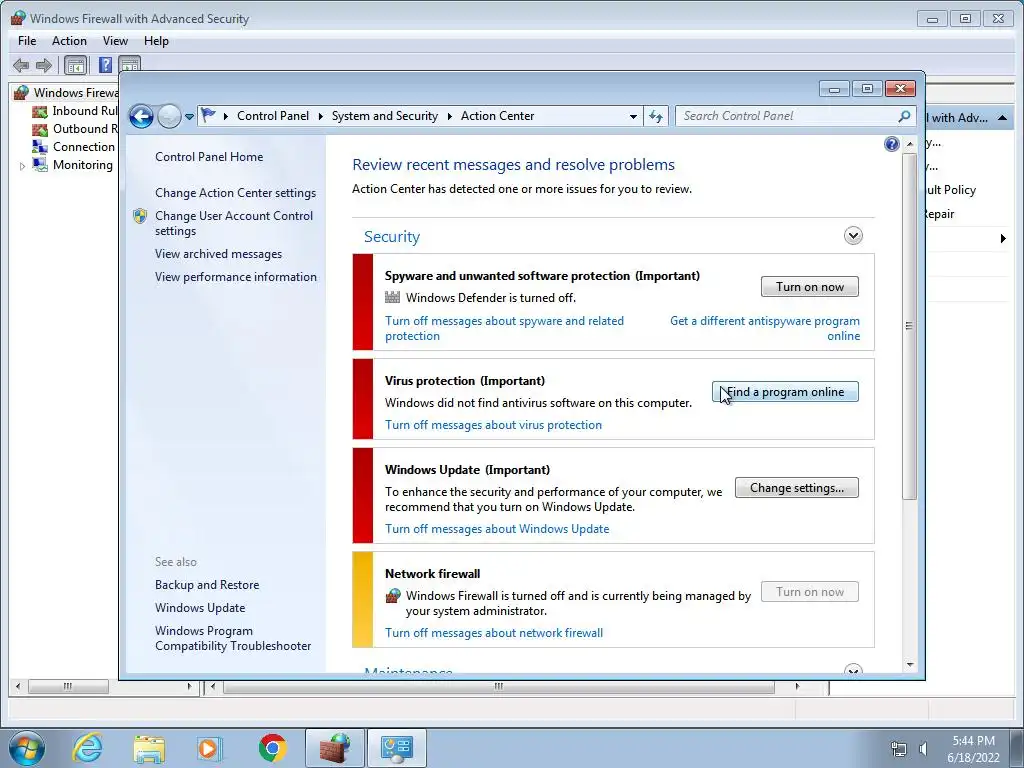Click the magnifier search icon
Image resolution: width=1024 pixels, height=768 pixels.
[904, 116]
